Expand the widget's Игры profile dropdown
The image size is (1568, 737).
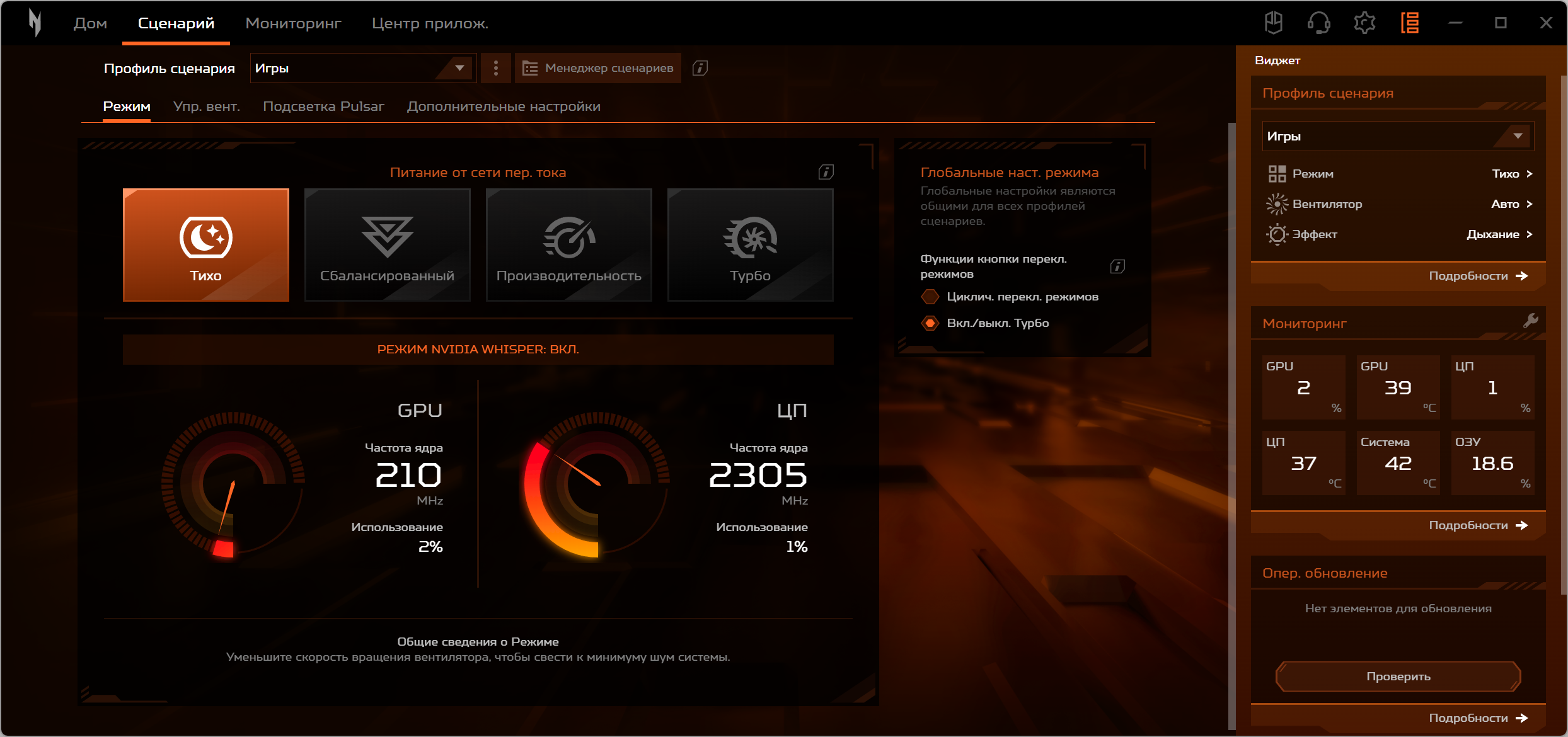pos(1397,136)
